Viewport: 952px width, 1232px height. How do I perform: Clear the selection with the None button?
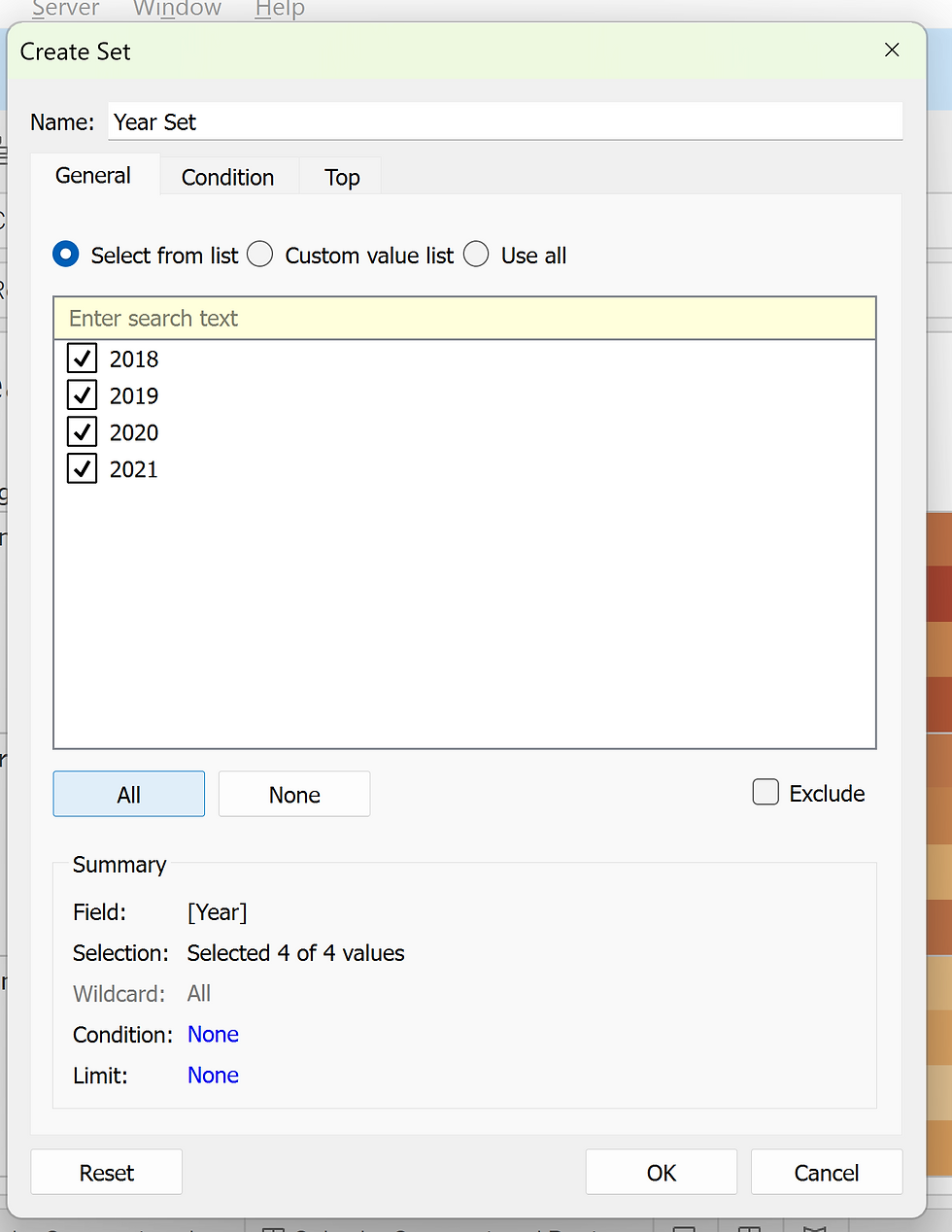point(294,794)
